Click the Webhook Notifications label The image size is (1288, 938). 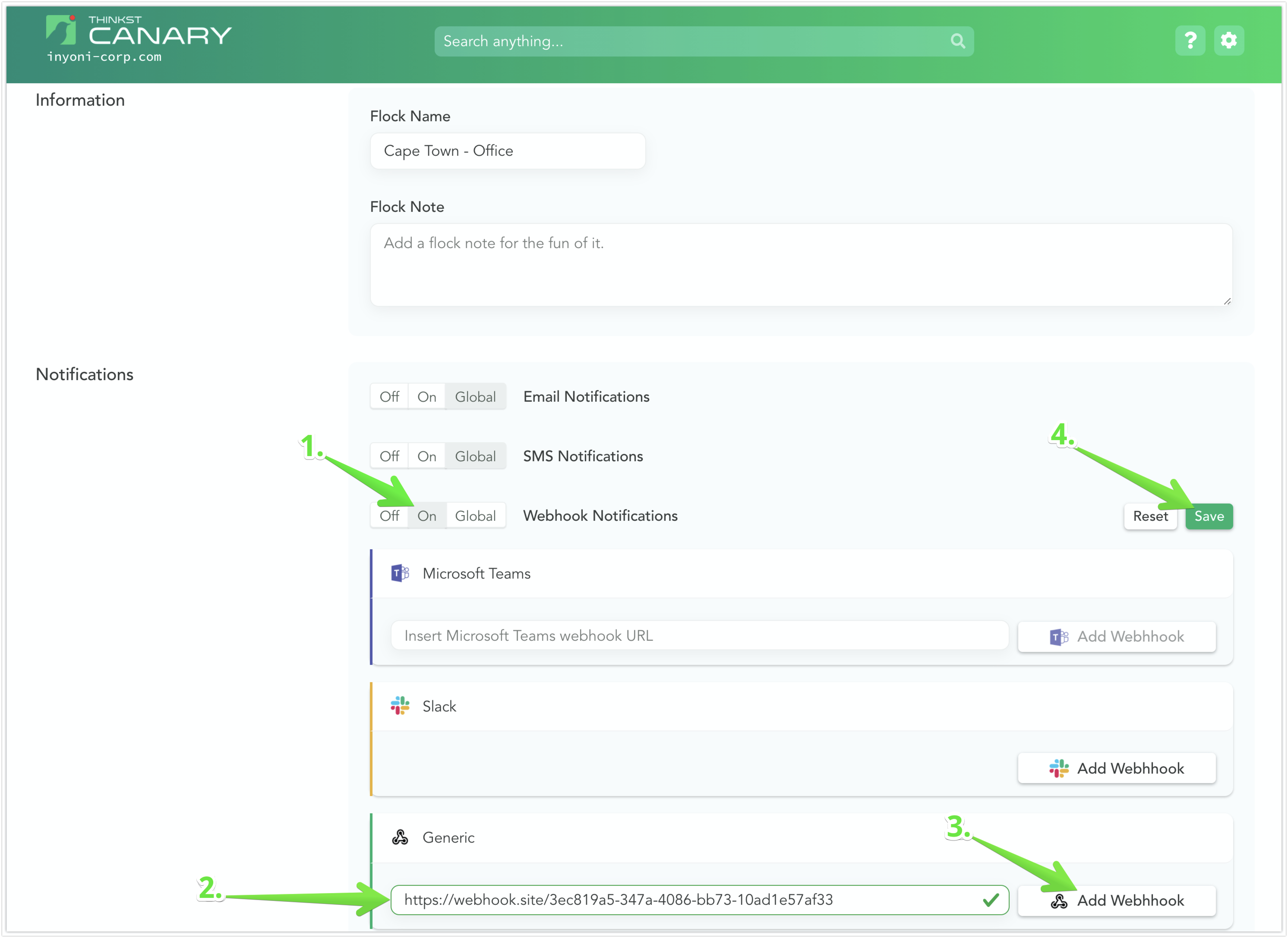pyautogui.click(x=600, y=516)
